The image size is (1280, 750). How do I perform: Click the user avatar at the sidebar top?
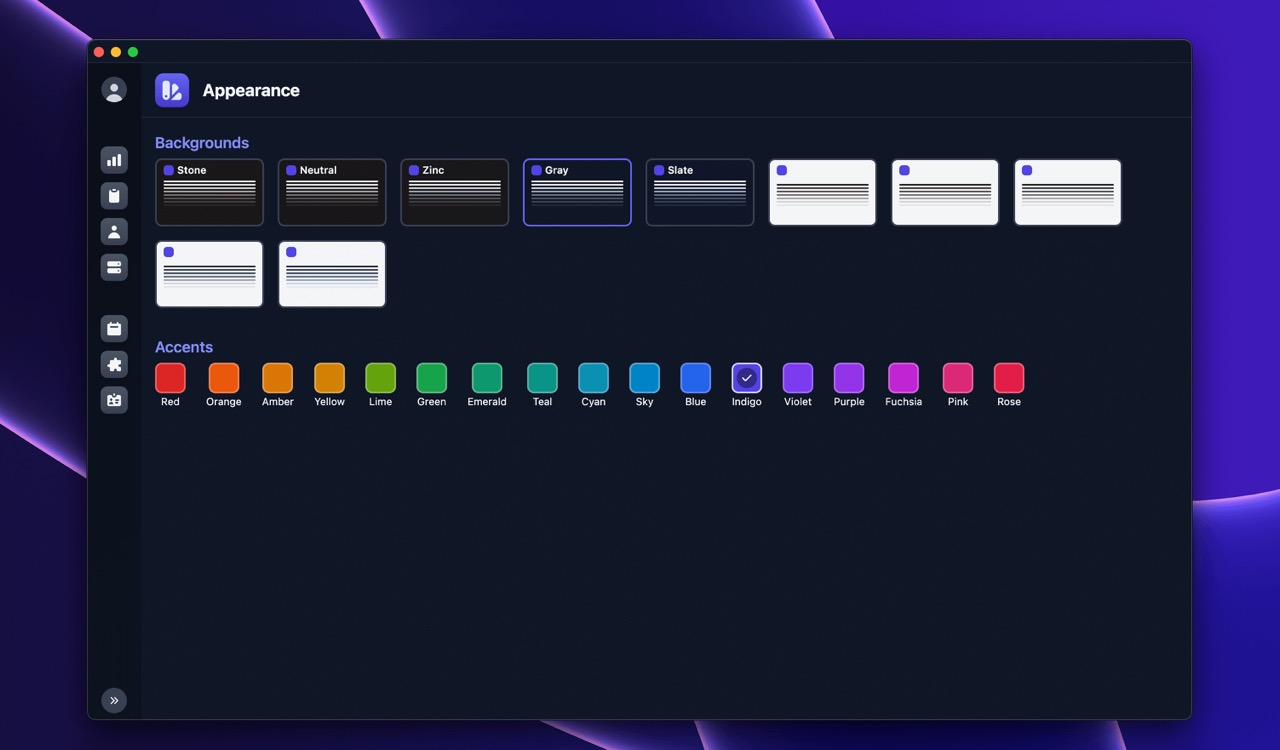pyautogui.click(x=114, y=90)
